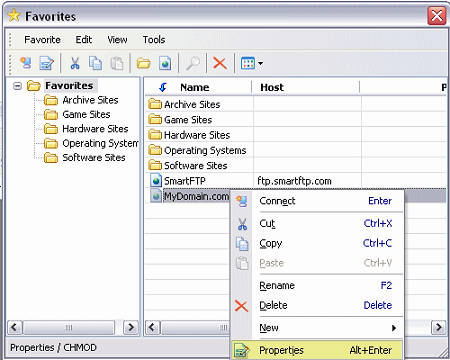450x360 pixels.
Task: Click the New Favorite toolbar icon
Action: tap(165, 63)
